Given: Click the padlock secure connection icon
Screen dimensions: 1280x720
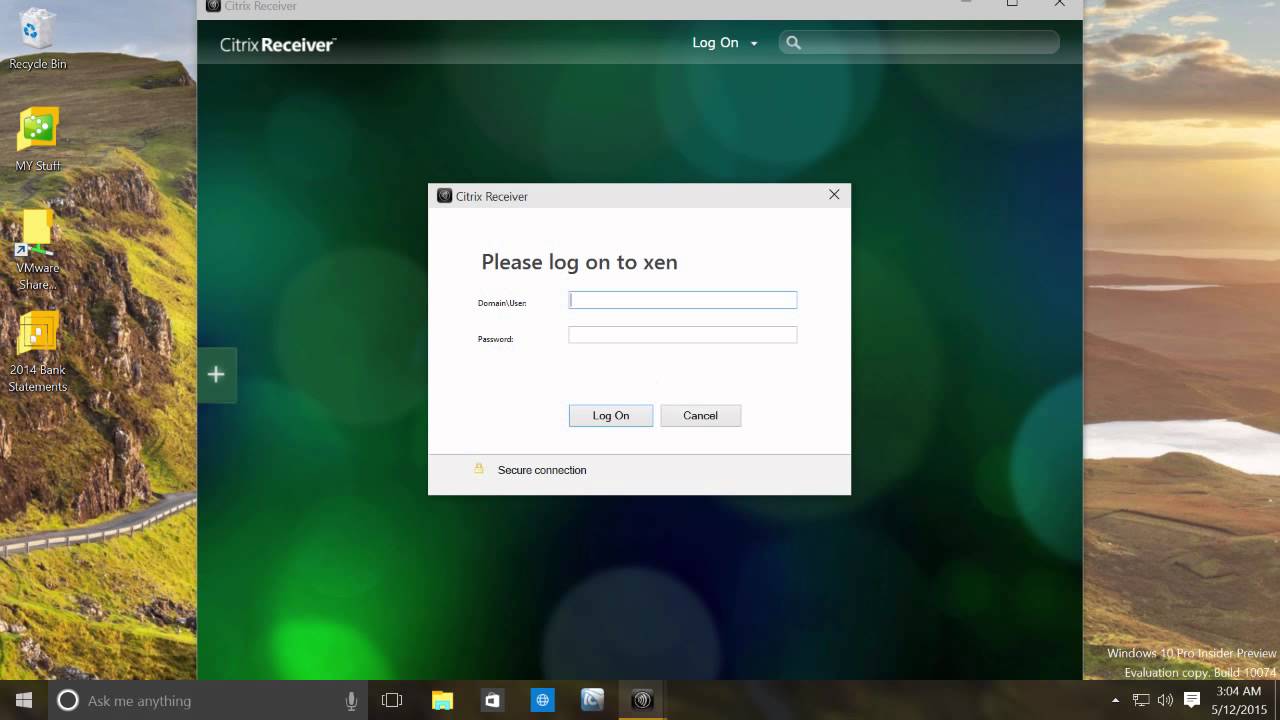Looking at the screenshot, I should [x=479, y=468].
